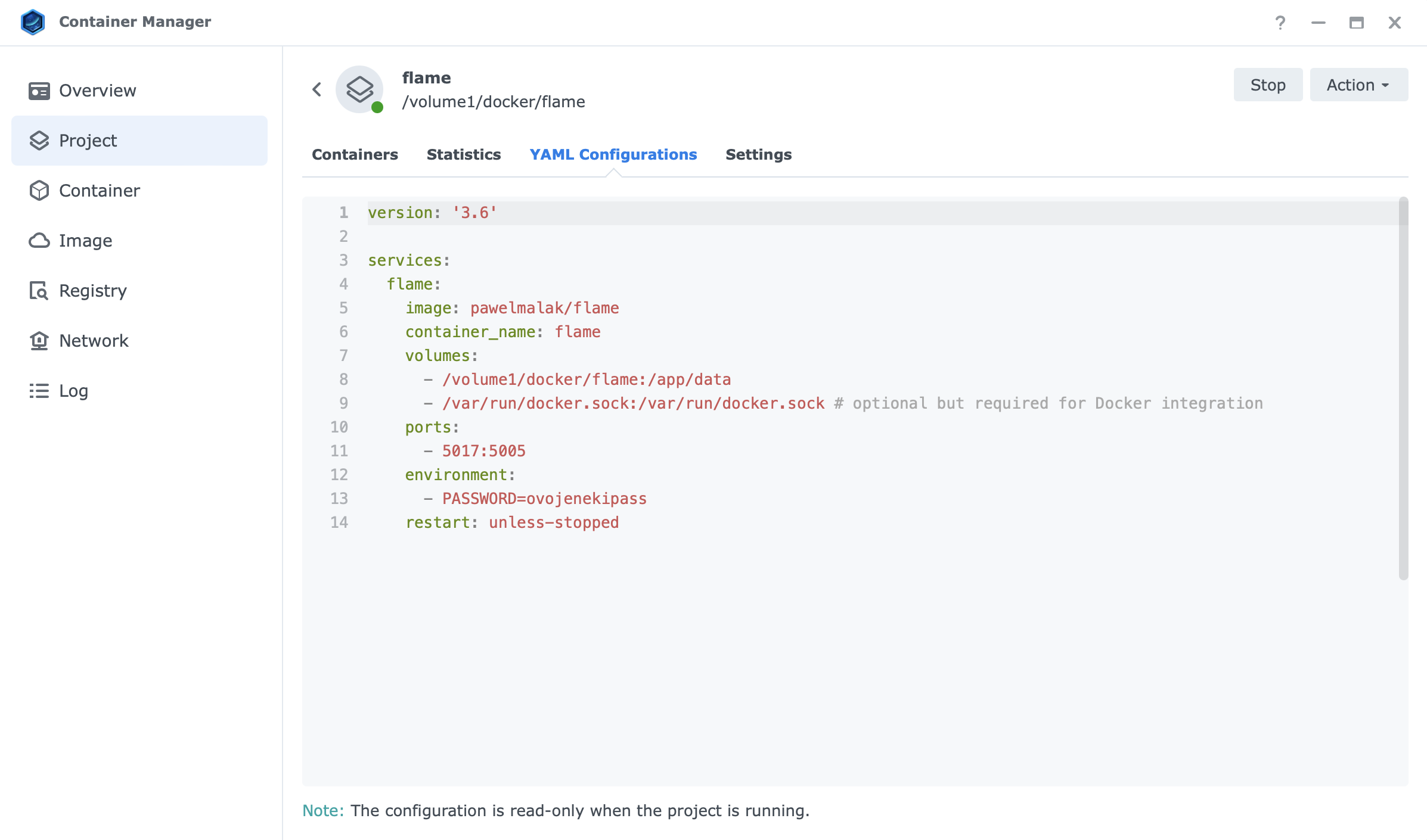Click the 'ports:' line in YAML
1427x840 pixels.
(x=432, y=427)
